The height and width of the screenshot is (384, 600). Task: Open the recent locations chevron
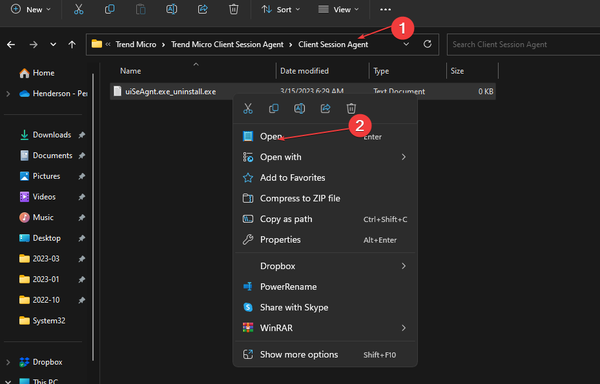click(53, 45)
